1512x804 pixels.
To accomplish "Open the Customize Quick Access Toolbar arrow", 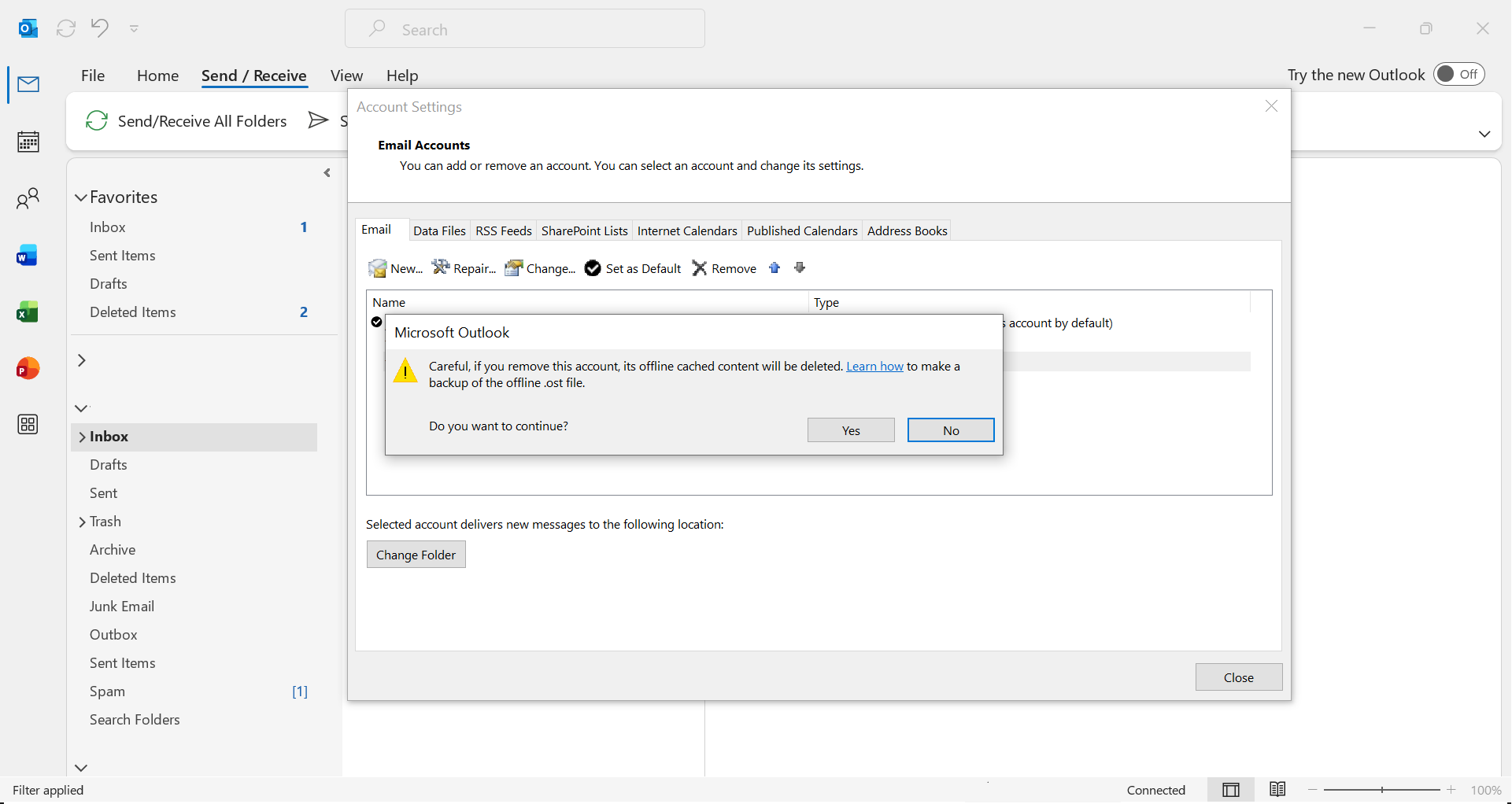I will pos(134,29).
